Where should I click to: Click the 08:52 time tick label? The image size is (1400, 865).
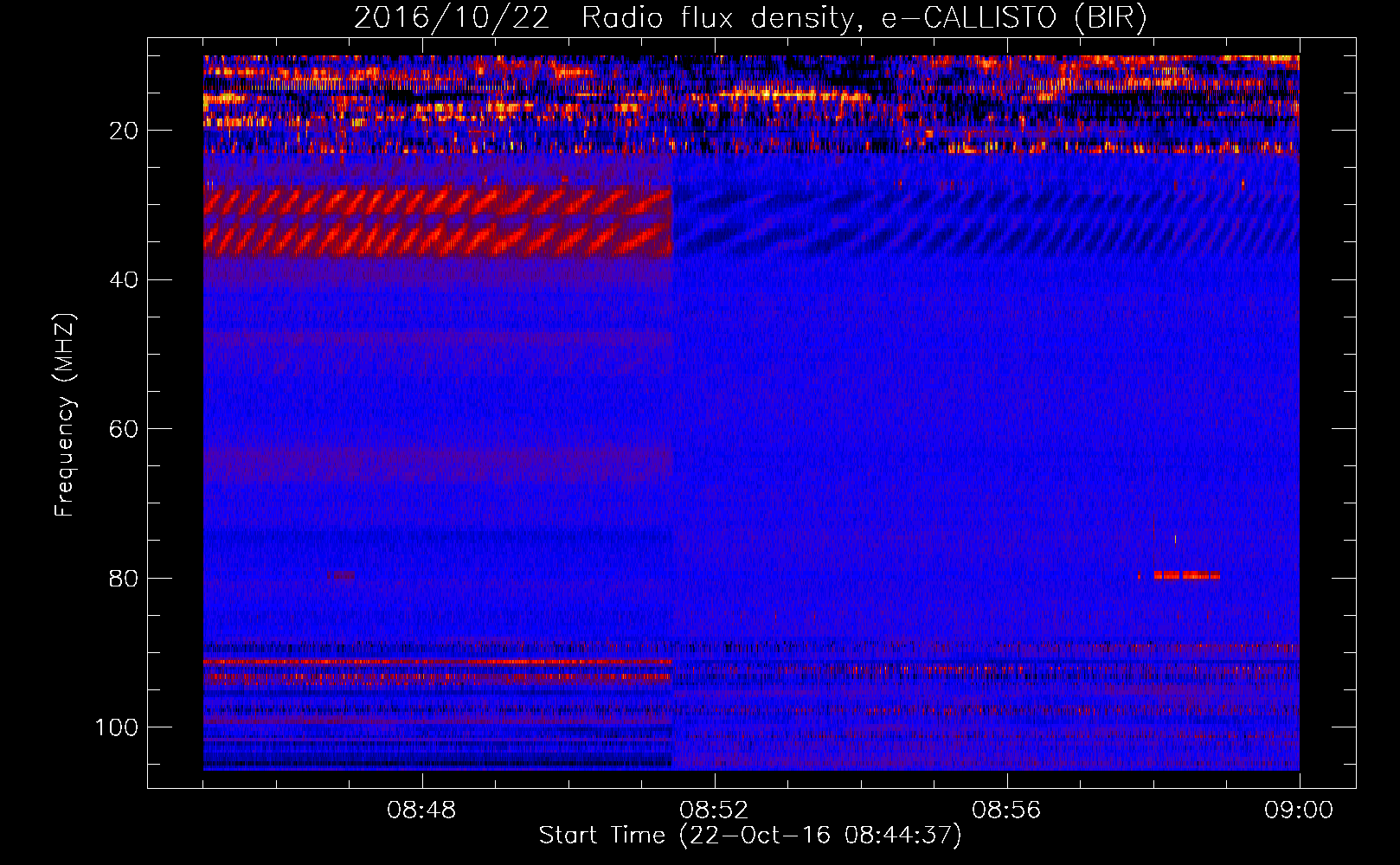pyautogui.click(x=714, y=811)
